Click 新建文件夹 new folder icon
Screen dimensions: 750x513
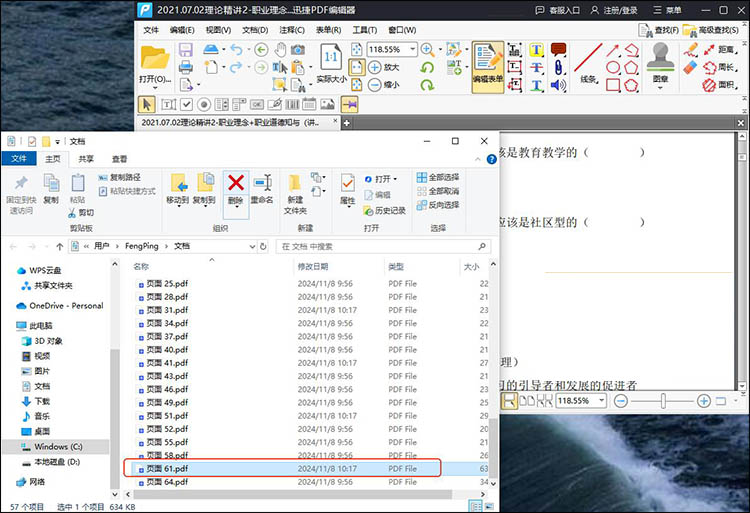pyautogui.click(x=295, y=194)
